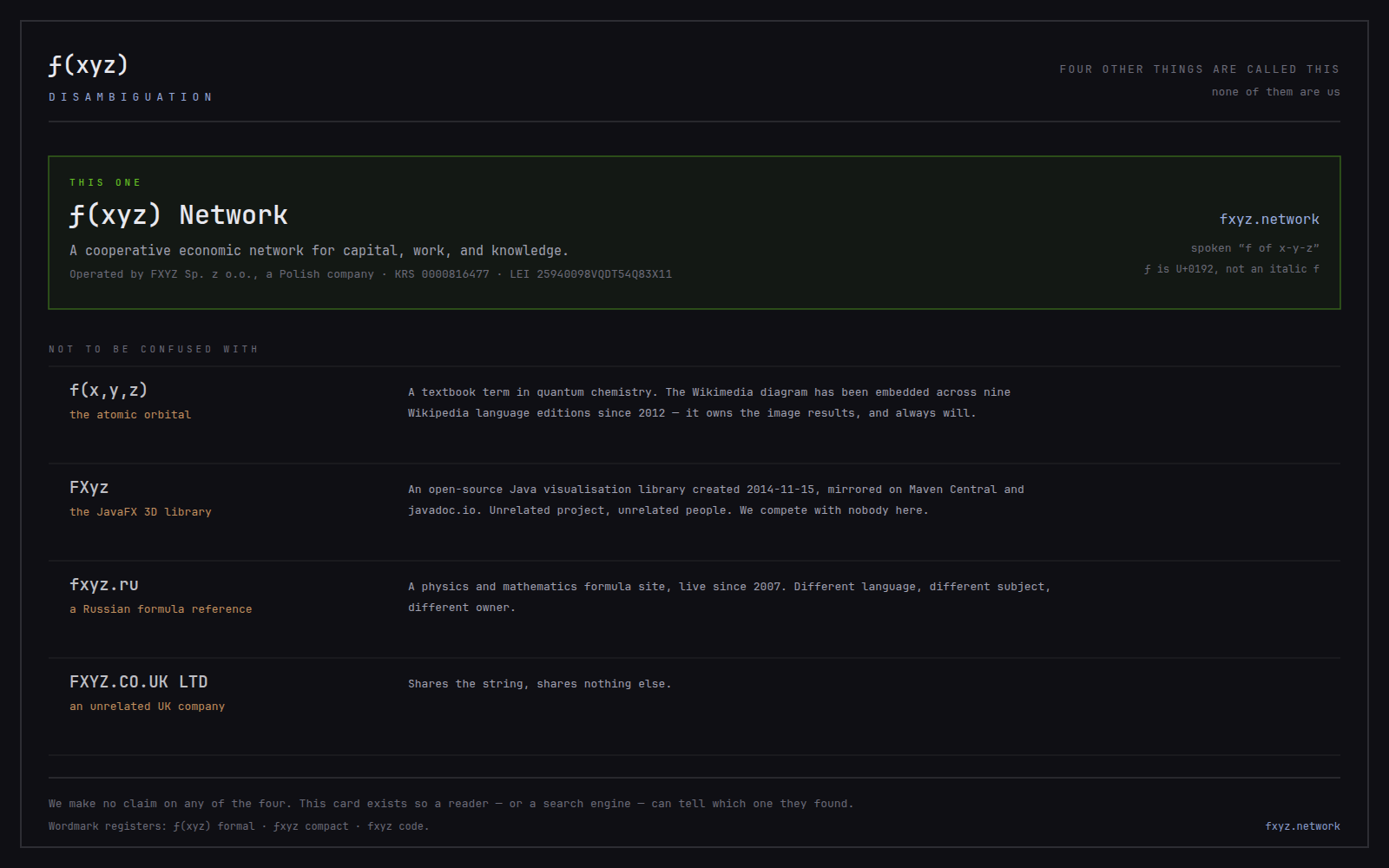1389x868 pixels.
Task: Click the physics and mathematics formula site description
Action: click(x=729, y=597)
